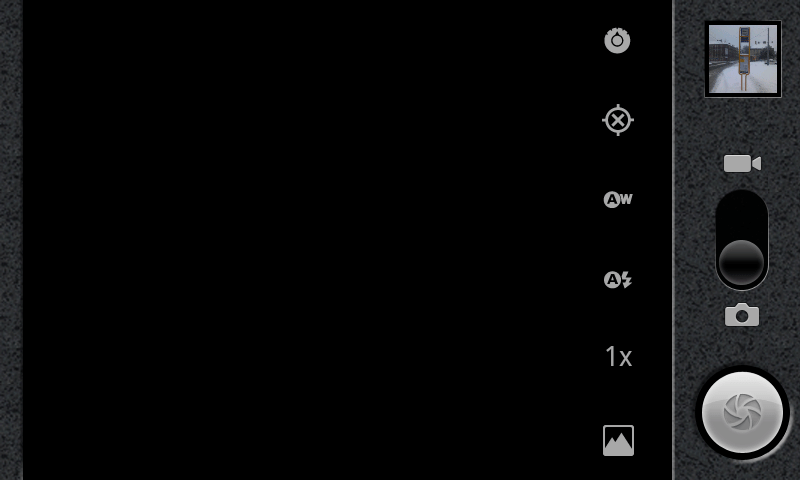Open camera settings dial icon
This screenshot has height=480, width=800.
coord(617,40)
